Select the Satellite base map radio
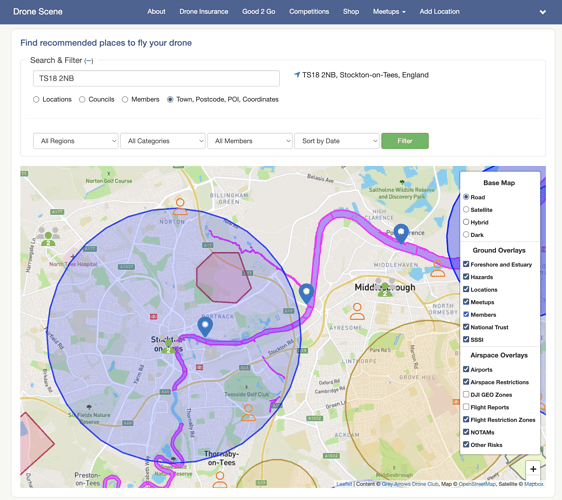The image size is (562, 500). click(x=466, y=209)
